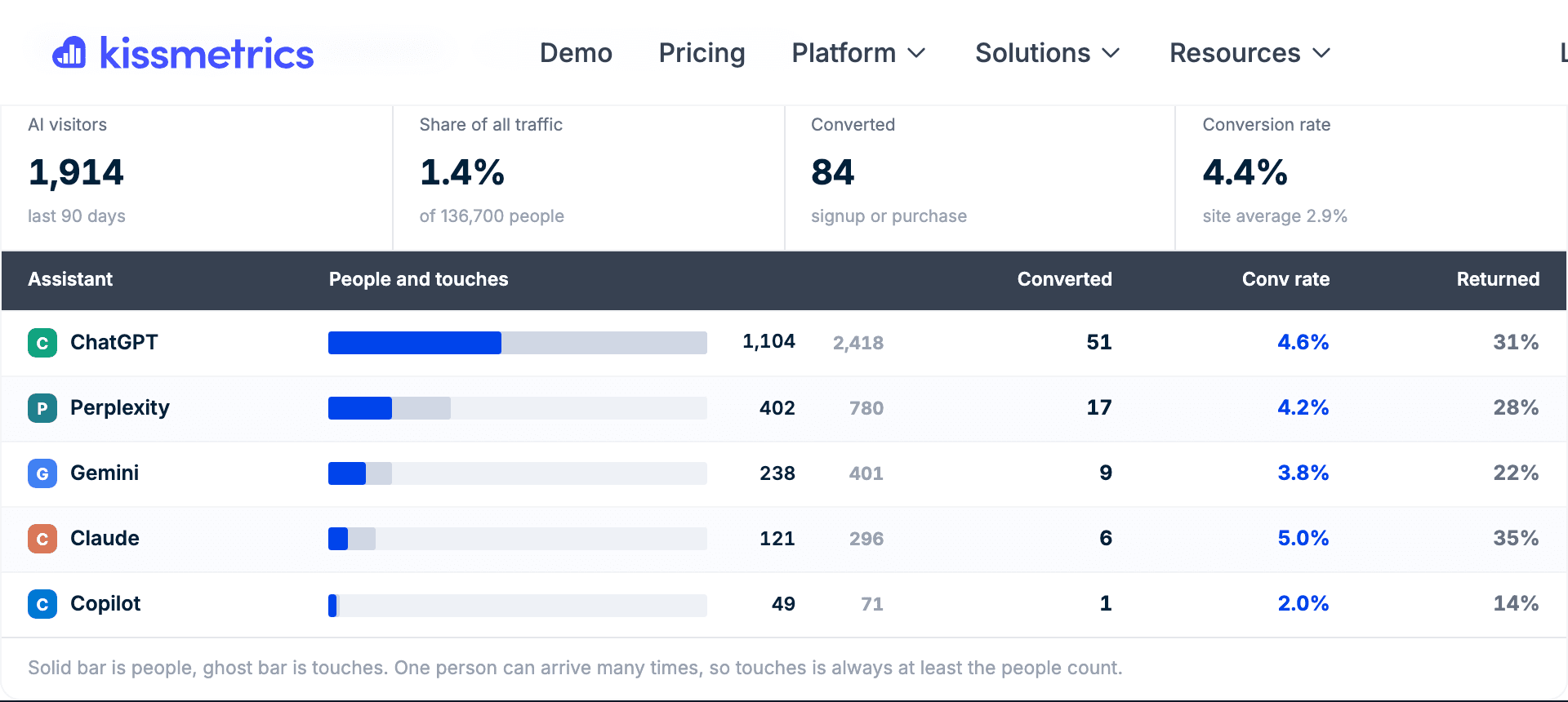Click Gemini's 22% returned value

tap(1517, 473)
